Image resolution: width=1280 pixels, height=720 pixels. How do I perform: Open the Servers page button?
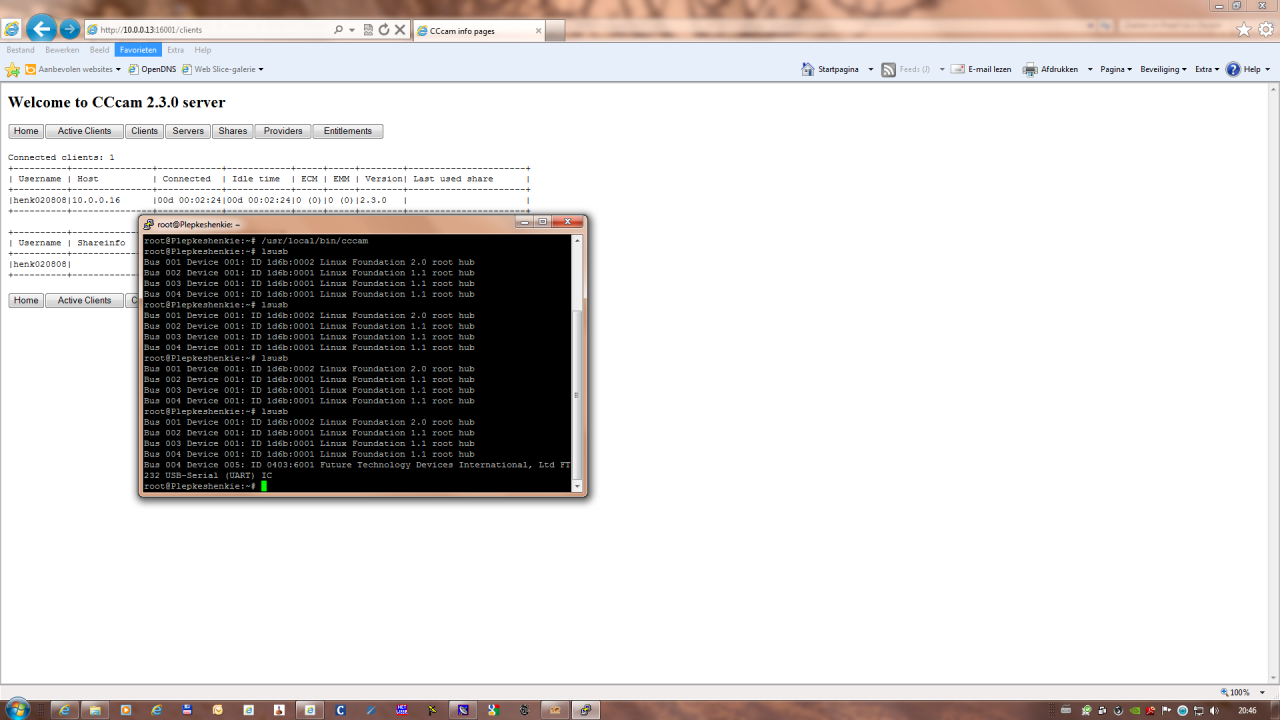[x=188, y=131]
